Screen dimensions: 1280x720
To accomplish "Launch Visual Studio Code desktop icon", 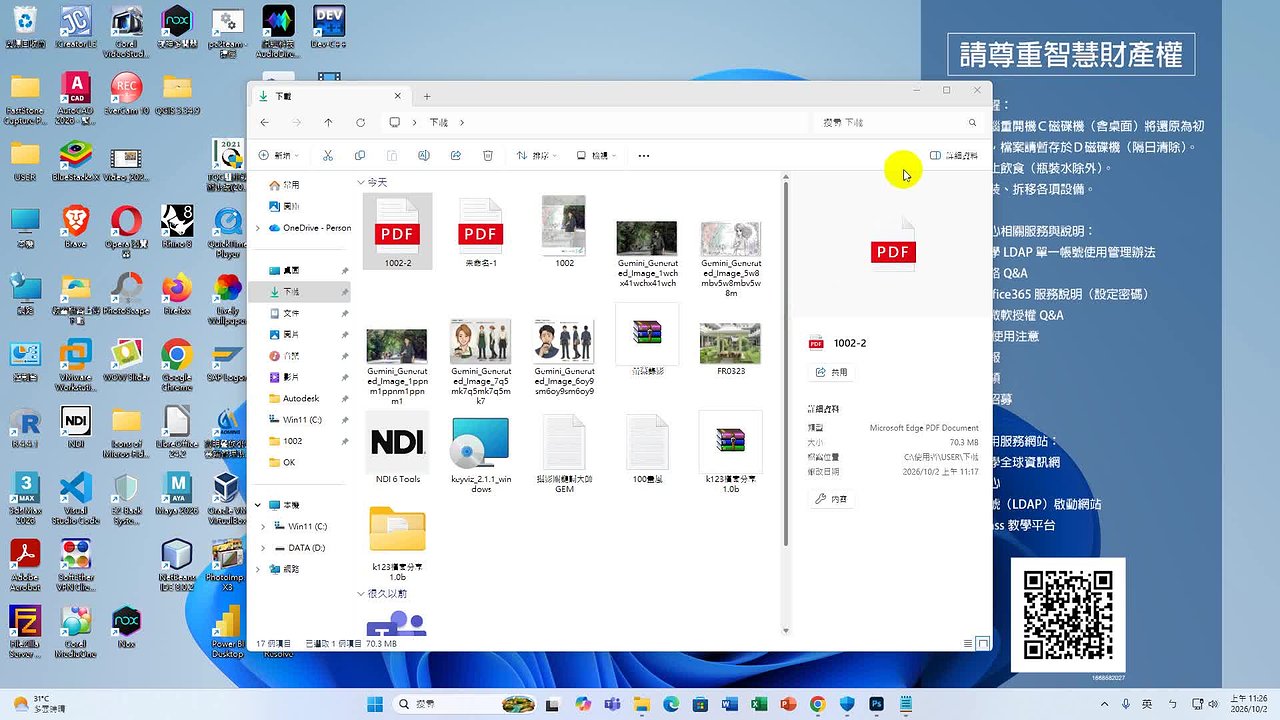I will point(76,498).
